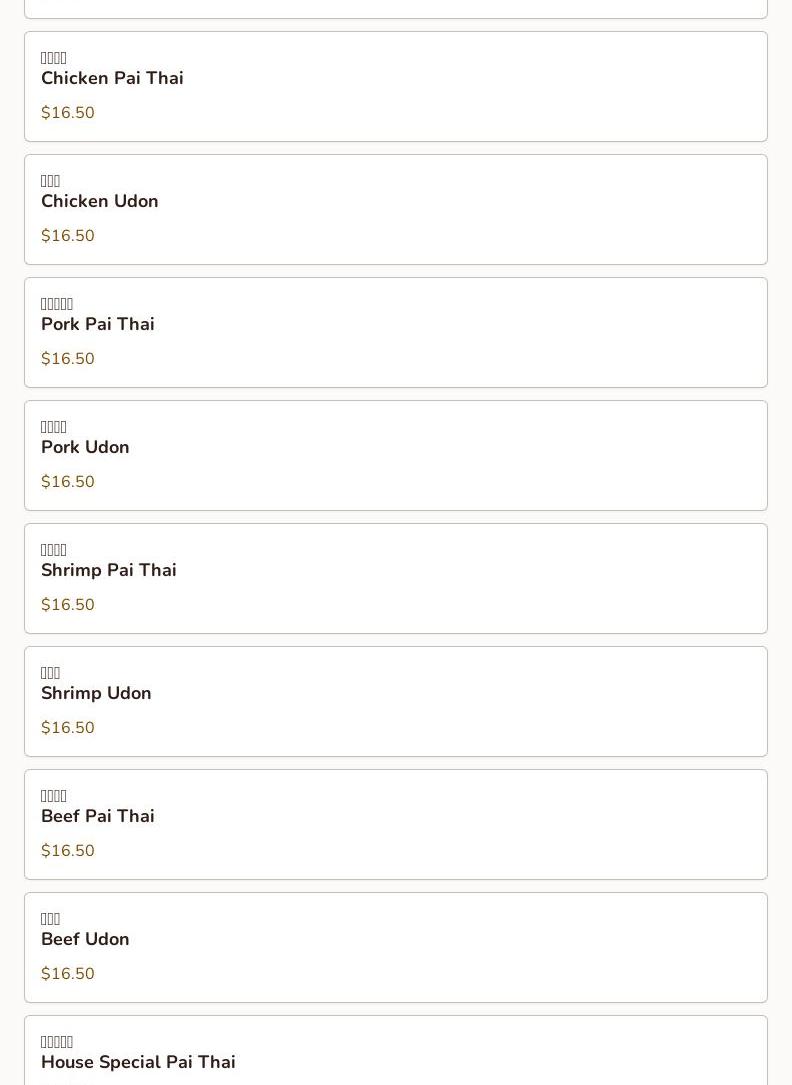Click the Chinese label above Shrimp Udon
The image size is (792, 1085).
click(51, 673)
